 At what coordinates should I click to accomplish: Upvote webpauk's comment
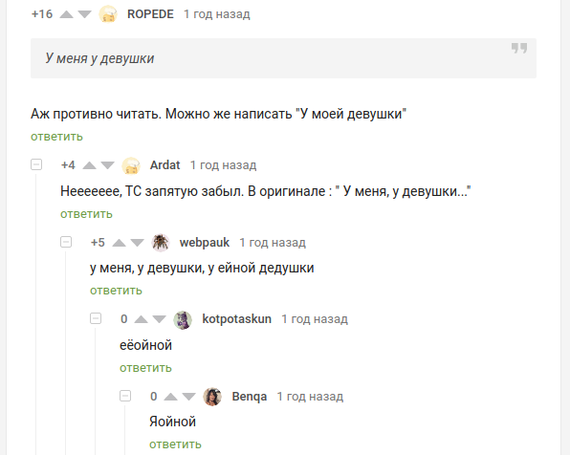click(119, 243)
